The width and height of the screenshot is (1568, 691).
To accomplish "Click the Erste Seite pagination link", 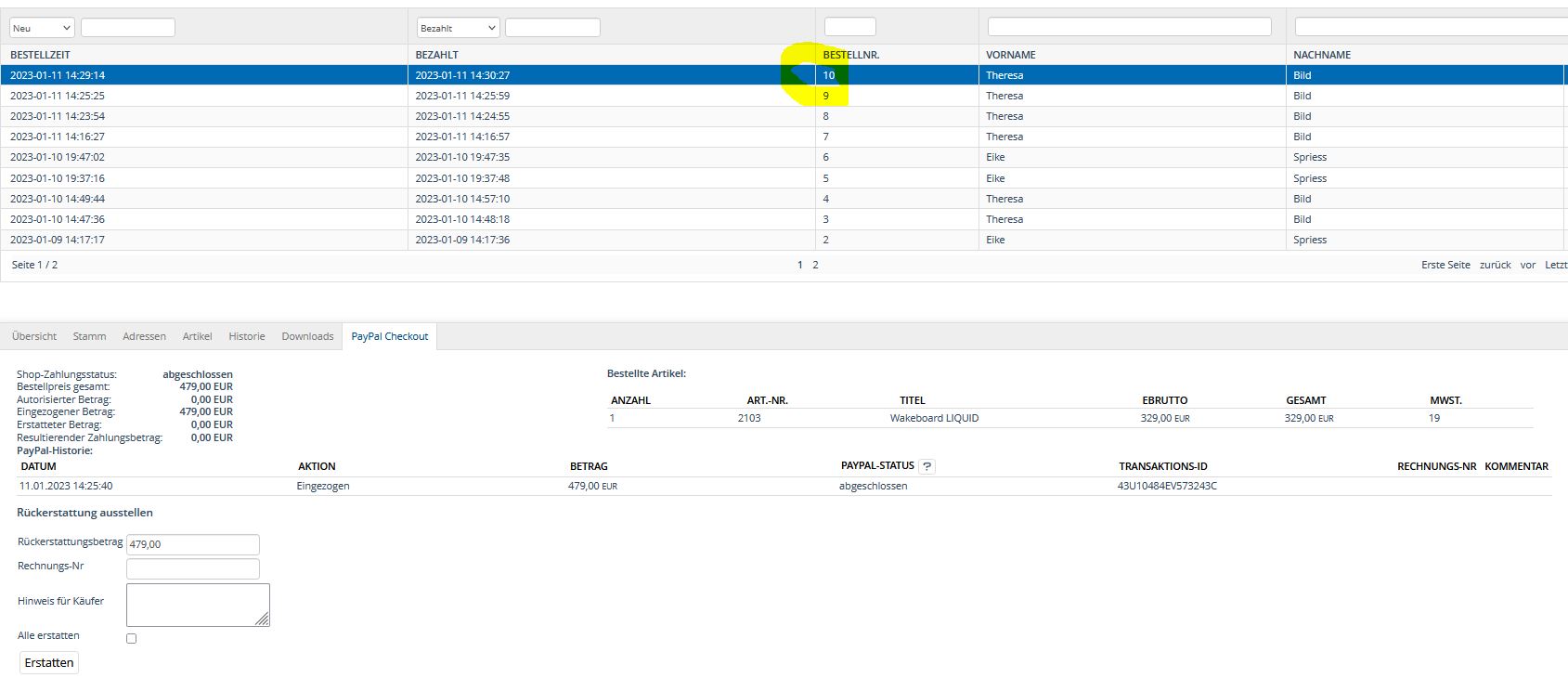I will (1445, 265).
